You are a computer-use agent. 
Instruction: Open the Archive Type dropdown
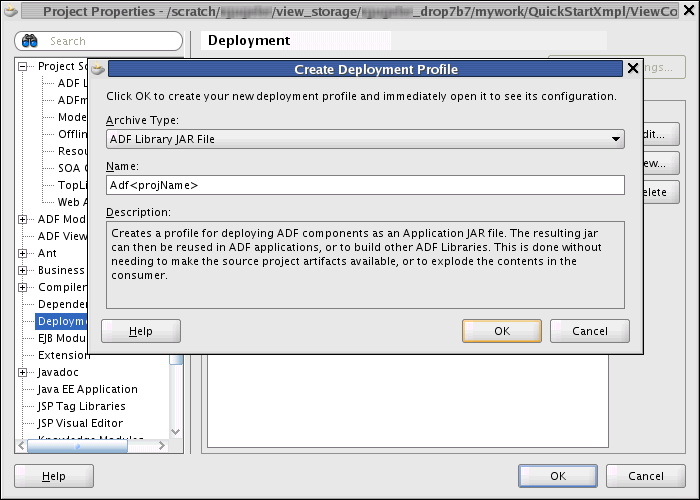pyautogui.click(x=365, y=139)
